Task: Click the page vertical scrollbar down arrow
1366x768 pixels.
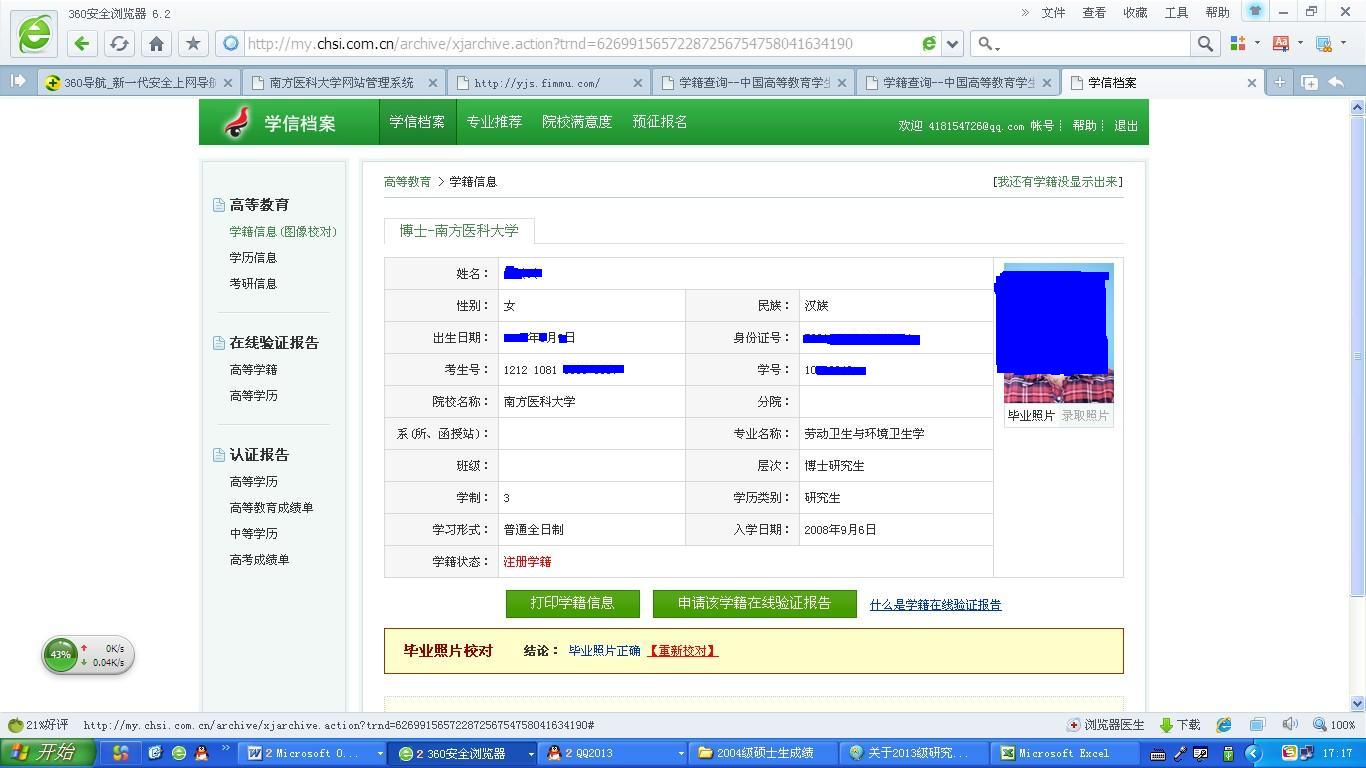Action: pyautogui.click(x=1357, y=704)
